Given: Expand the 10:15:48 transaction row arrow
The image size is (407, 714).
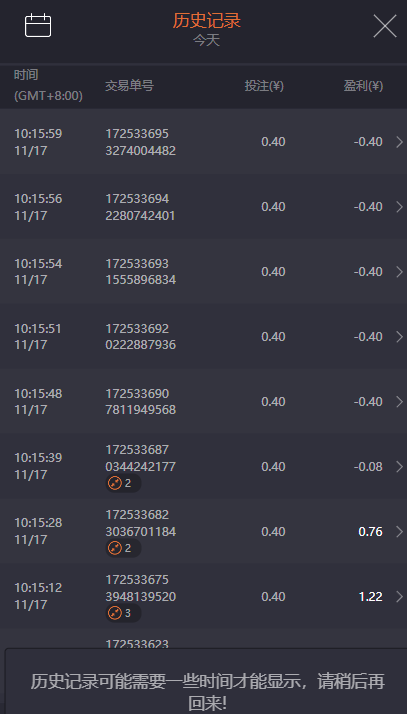Looking at the screenshot, I should [400, 402].
